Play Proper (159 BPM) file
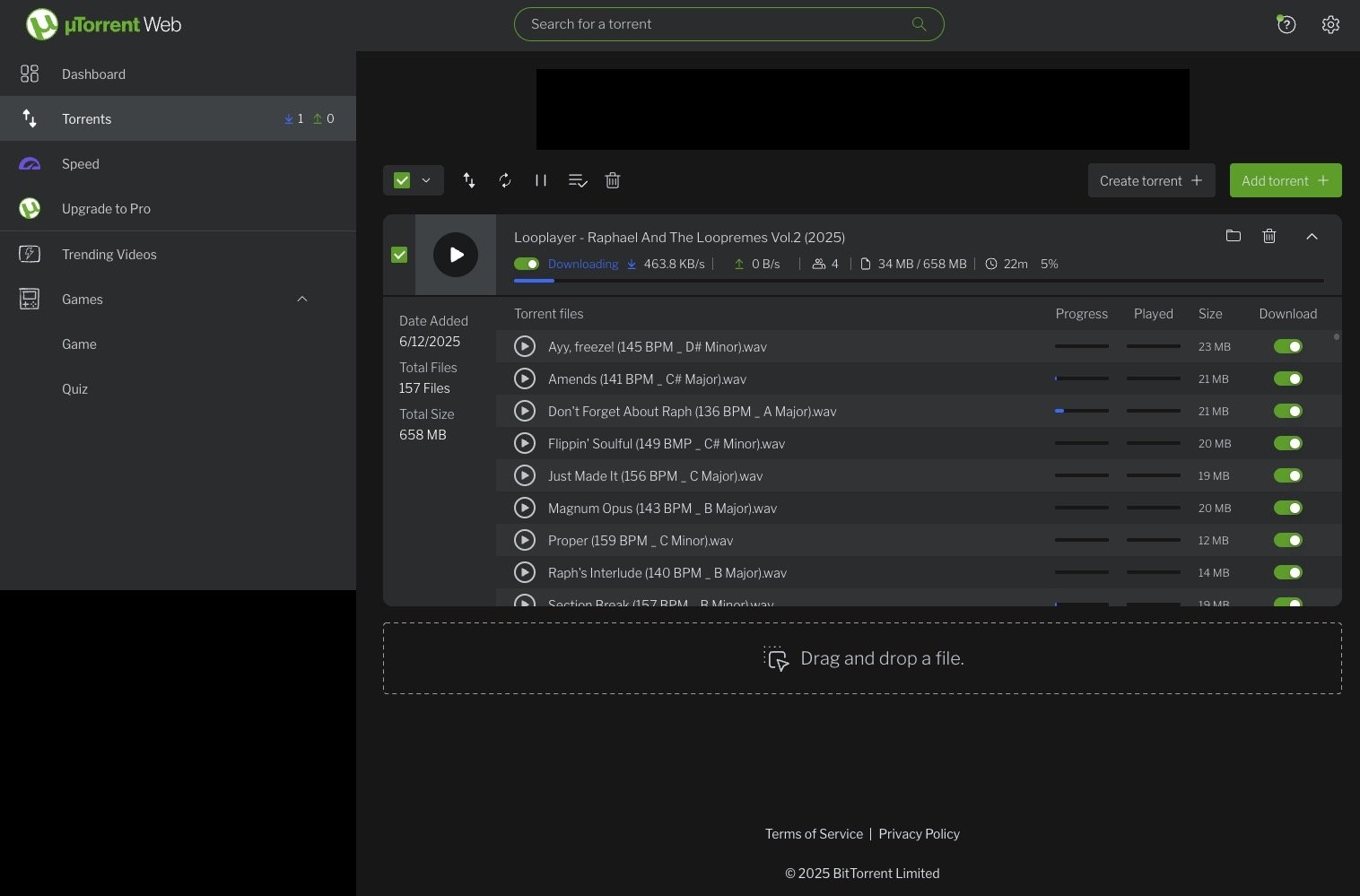Screen dimensions: 1360x896 point(525,540)
